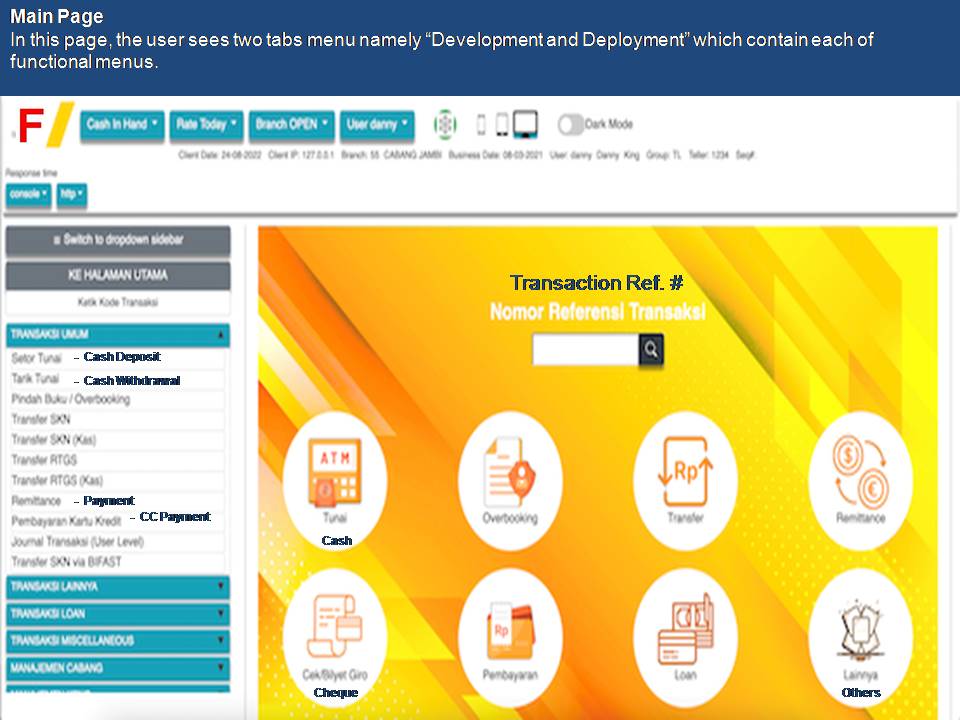Click the Switch to dropdown sidebar button

tap(118, 240)
